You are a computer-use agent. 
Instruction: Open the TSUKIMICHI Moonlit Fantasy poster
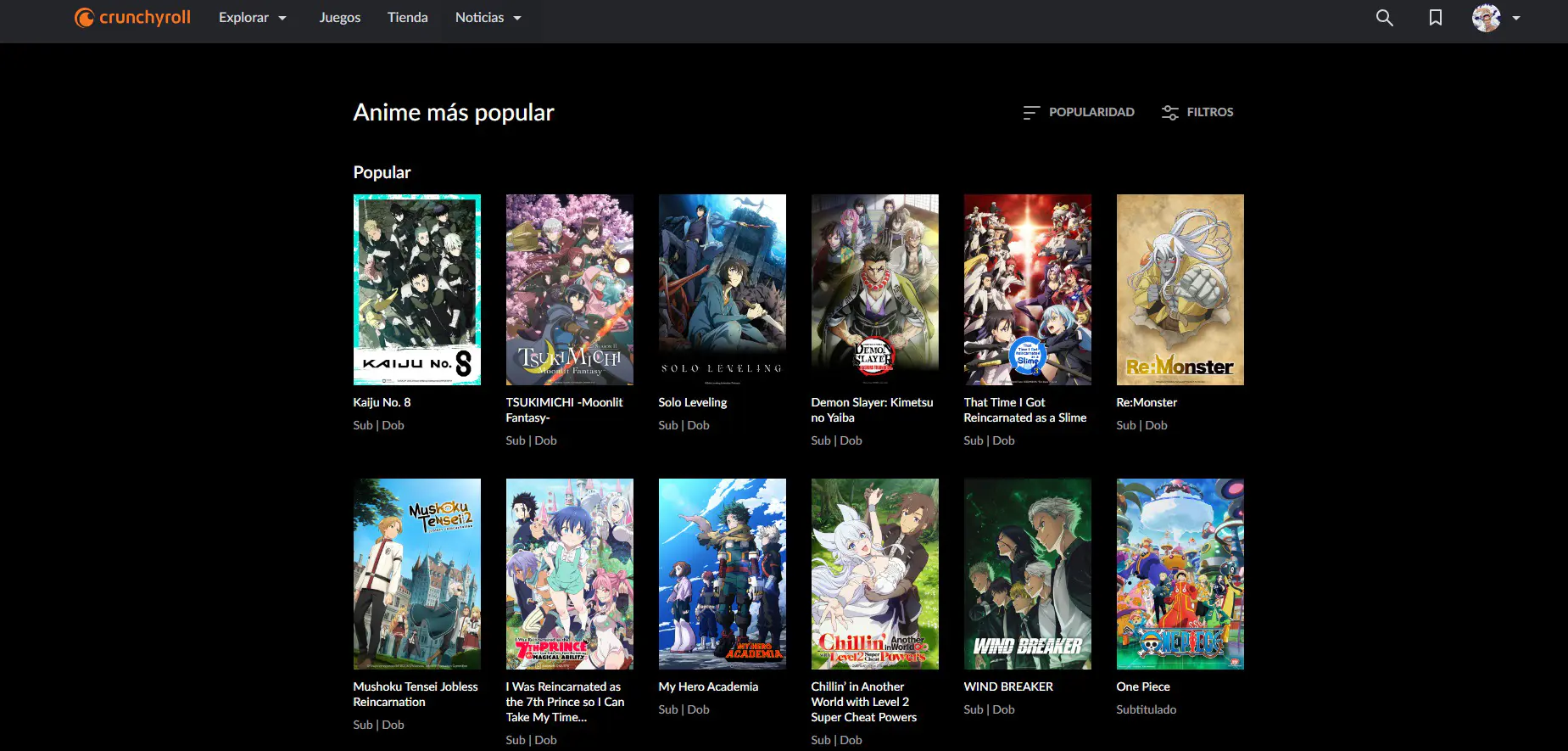(x=570, y=289)
